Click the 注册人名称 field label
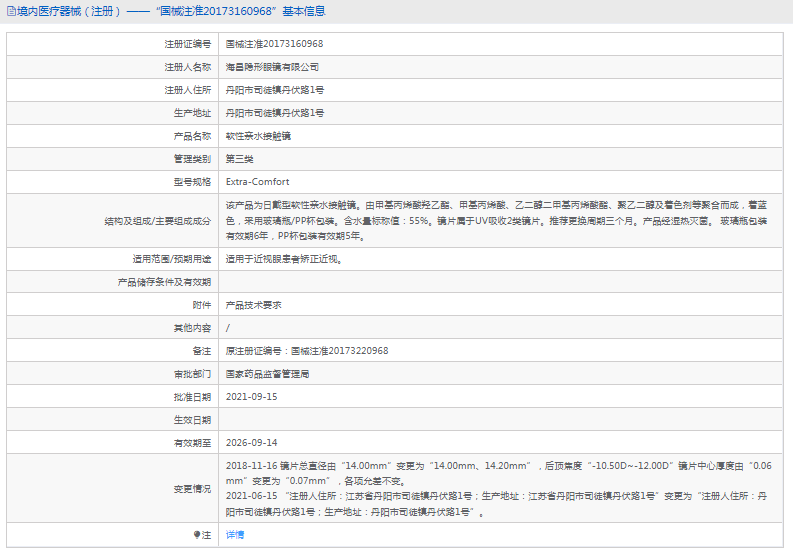 188,67
